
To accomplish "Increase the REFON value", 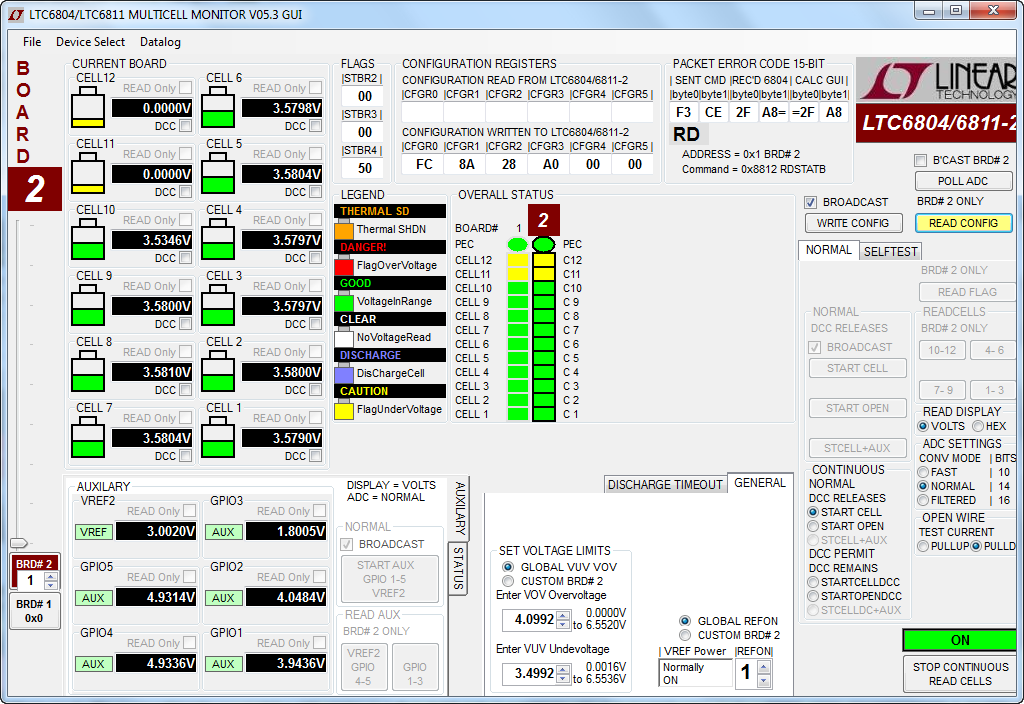I will click(x=763, y=666).
